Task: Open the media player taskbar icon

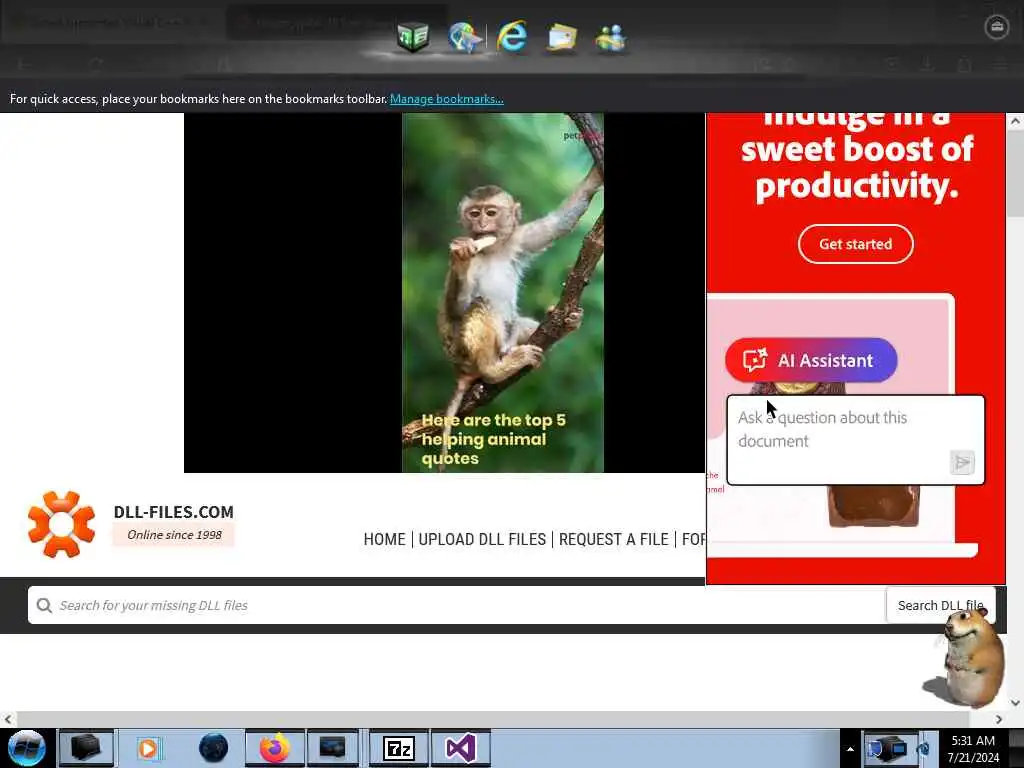Action: [x=149, y=748]
